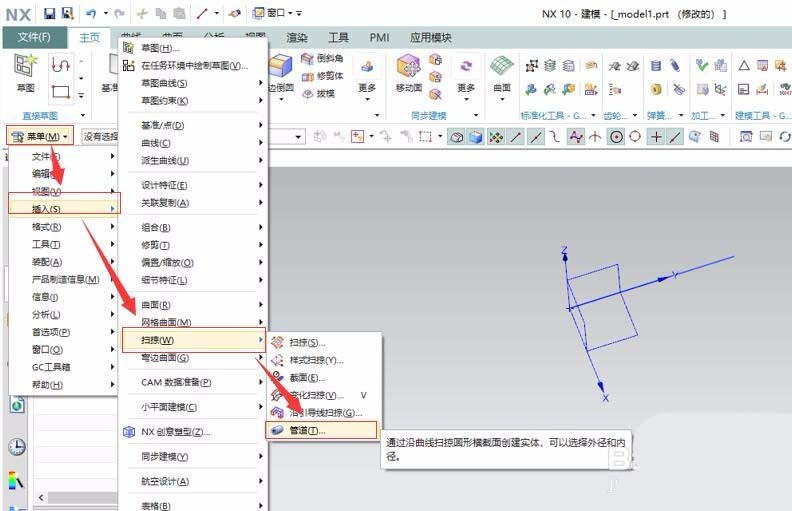Expand the 同步建模 group arrow
Screen dimensions: 792x511
pyautogui.click(x=476, y=116)
